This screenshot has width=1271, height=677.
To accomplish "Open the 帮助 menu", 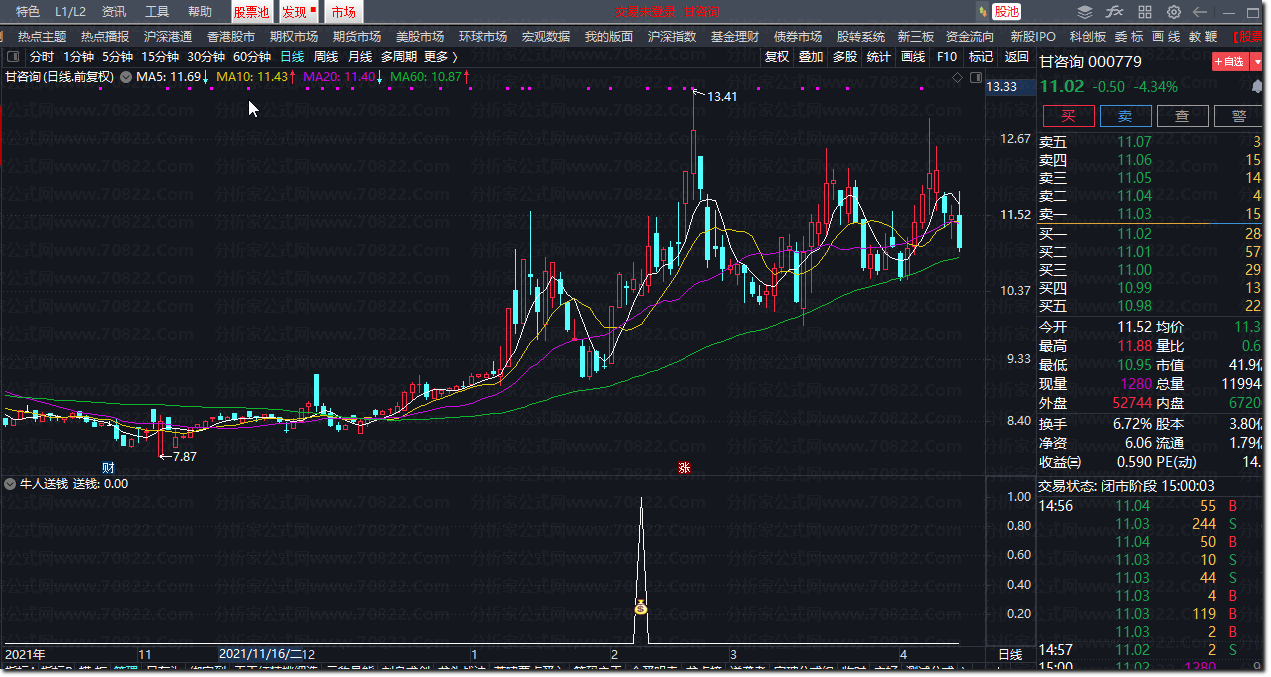I will click(200, 12).
